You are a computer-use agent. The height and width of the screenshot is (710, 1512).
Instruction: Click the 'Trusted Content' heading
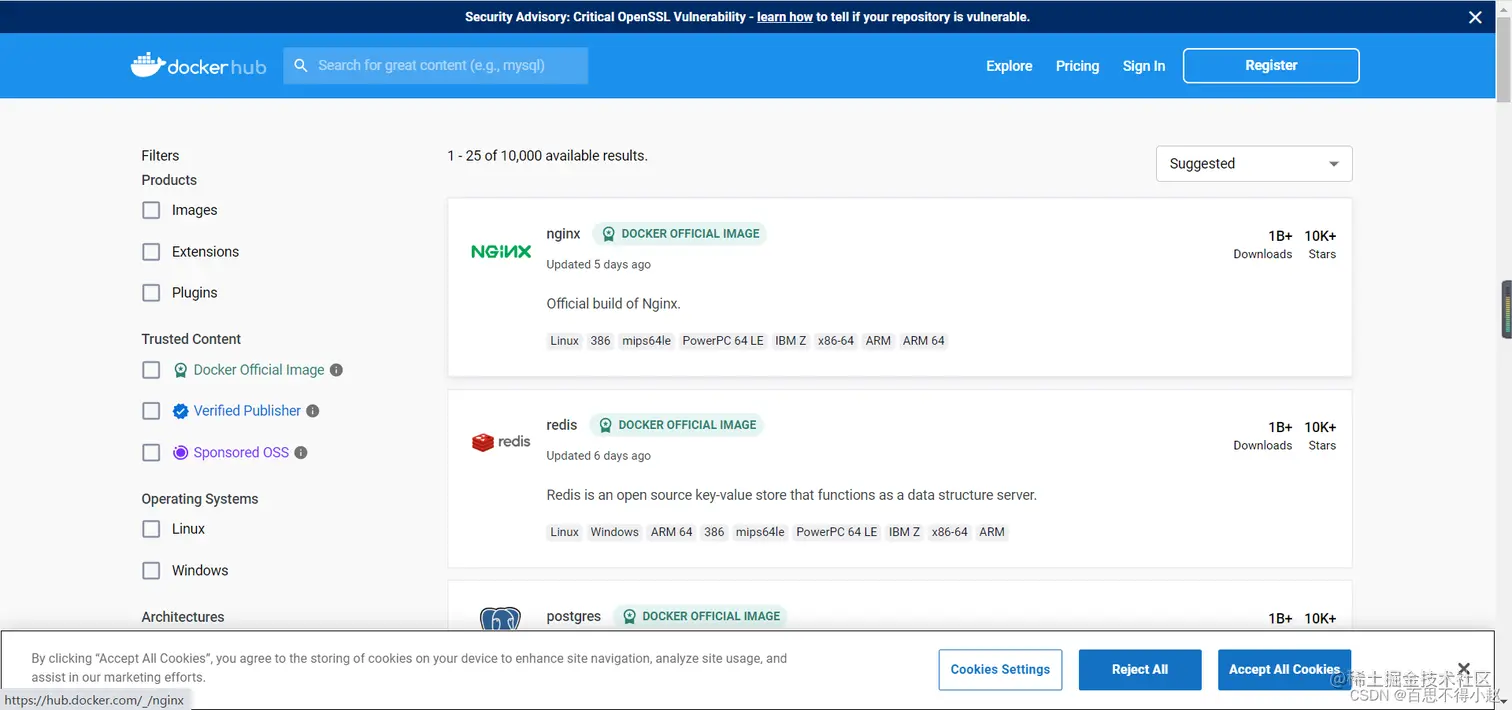[x=191, y=339]
